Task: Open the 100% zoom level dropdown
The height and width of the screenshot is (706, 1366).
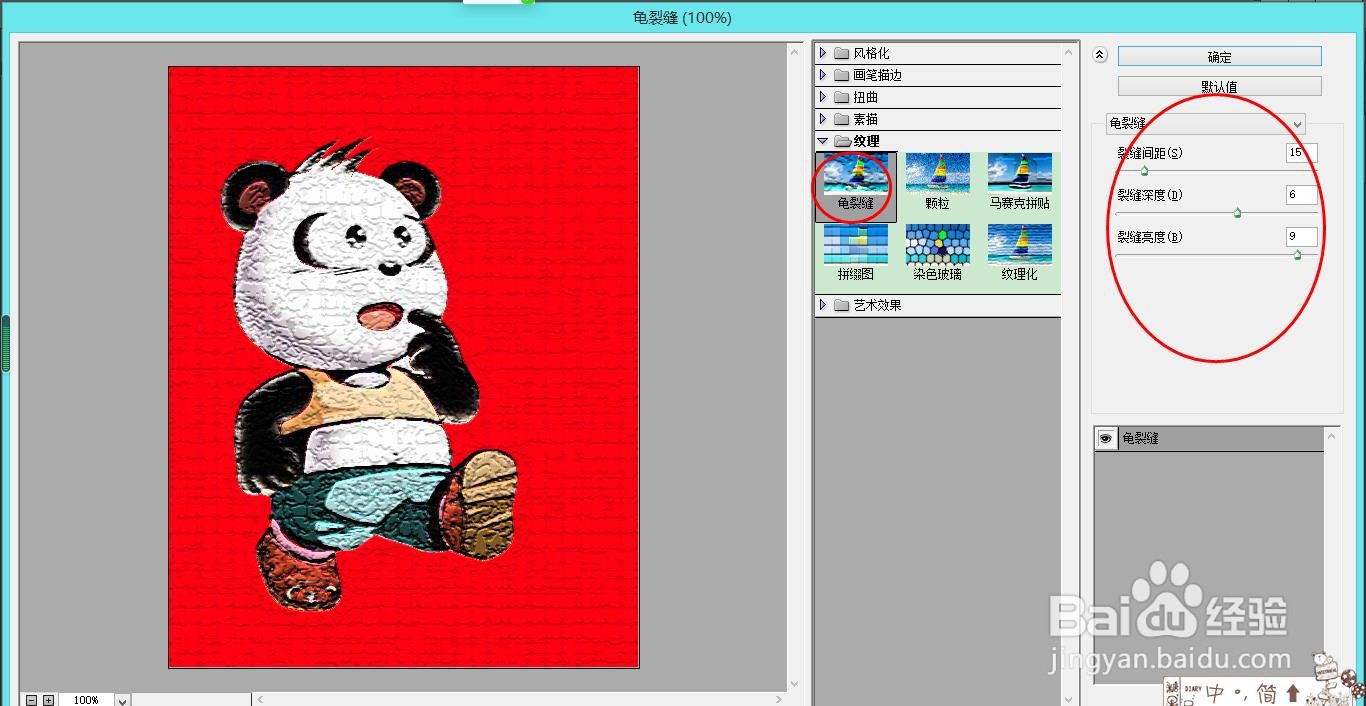Action: [123, 700]
